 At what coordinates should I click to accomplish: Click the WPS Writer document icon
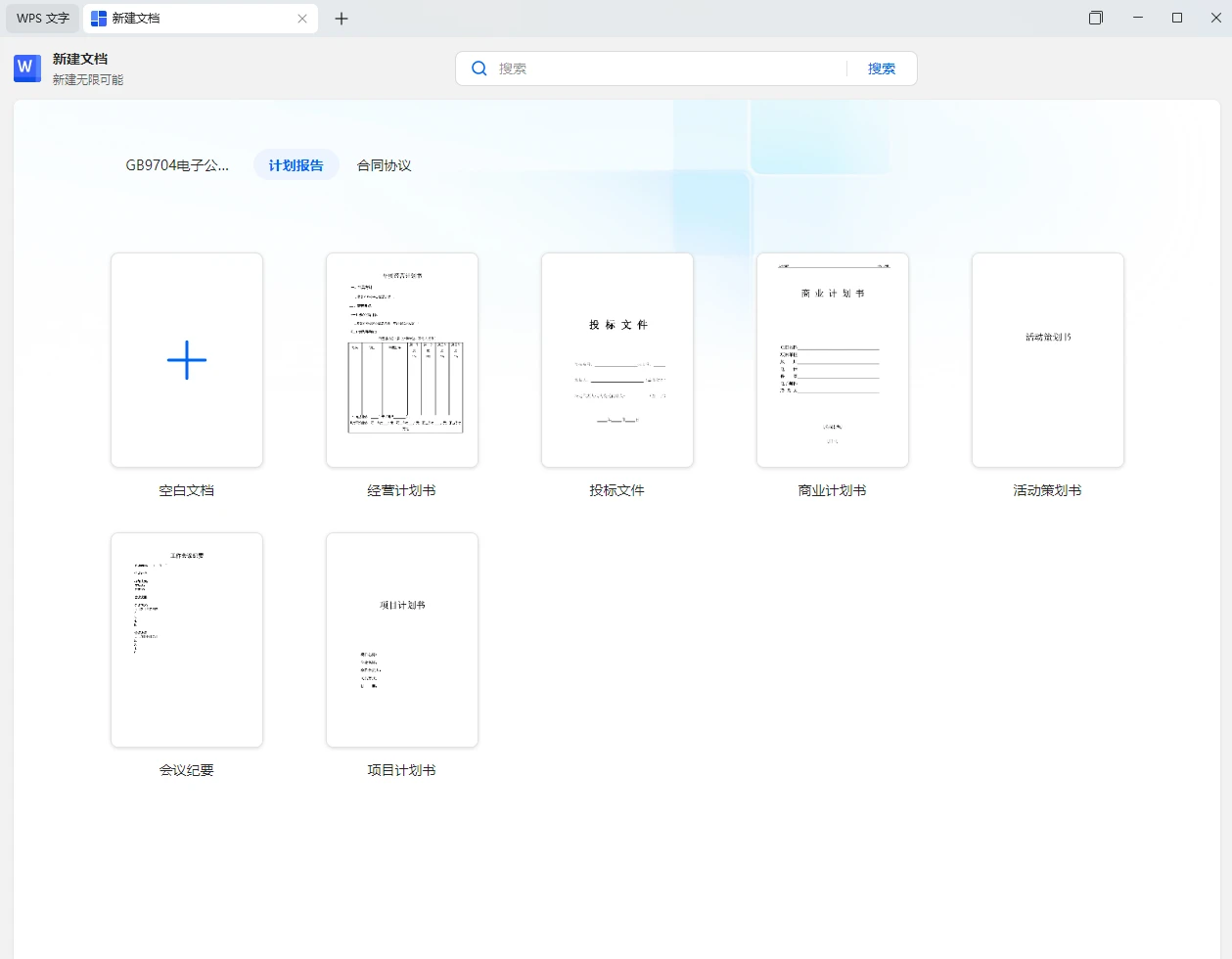[x=26, y=68]
